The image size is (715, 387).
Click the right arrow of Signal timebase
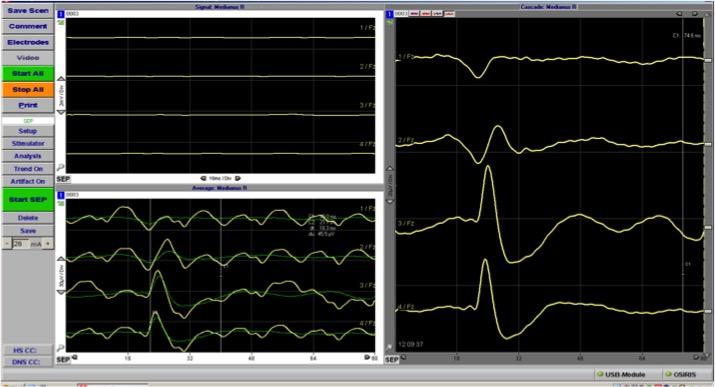click(238, 178)
